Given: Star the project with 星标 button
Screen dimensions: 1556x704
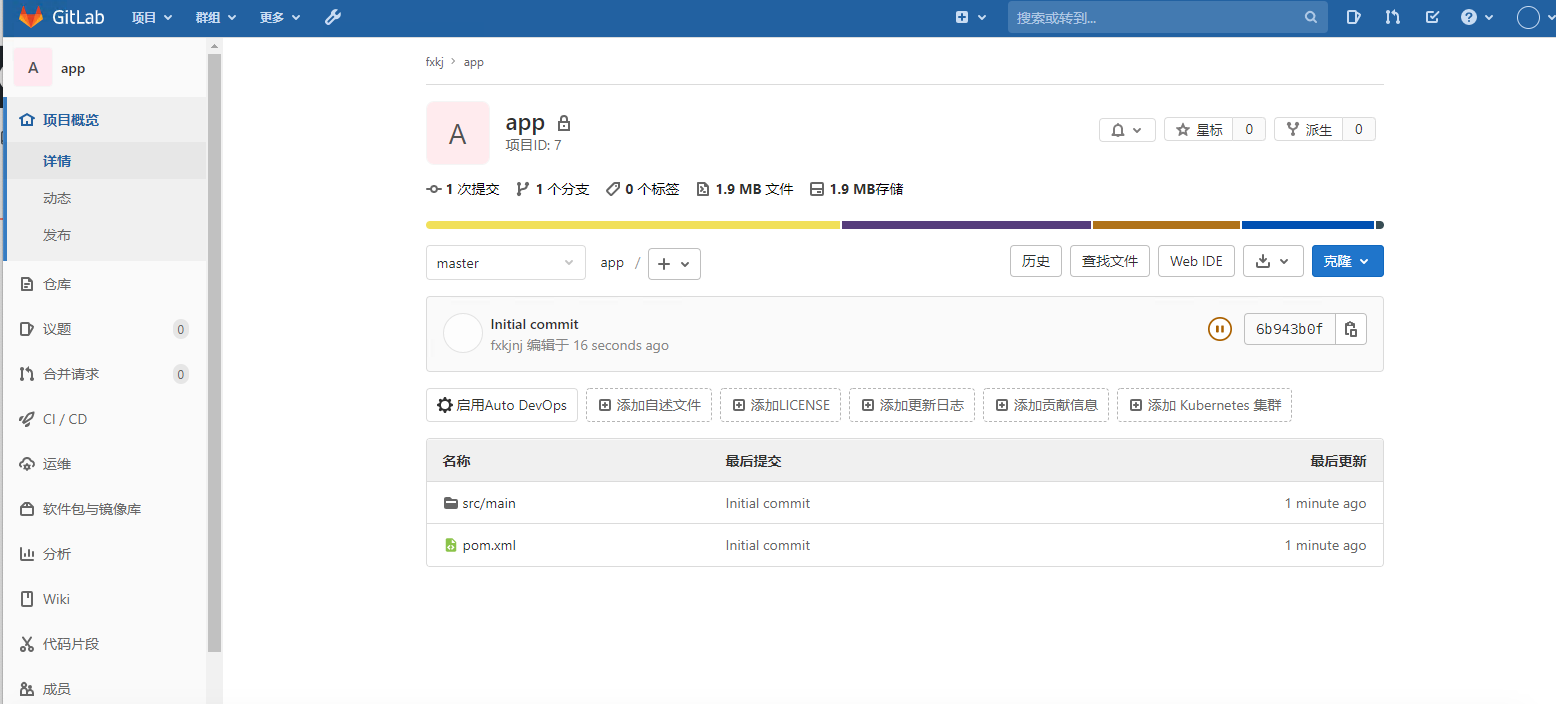Looking at the screenshot, I should coord(1198,130).
